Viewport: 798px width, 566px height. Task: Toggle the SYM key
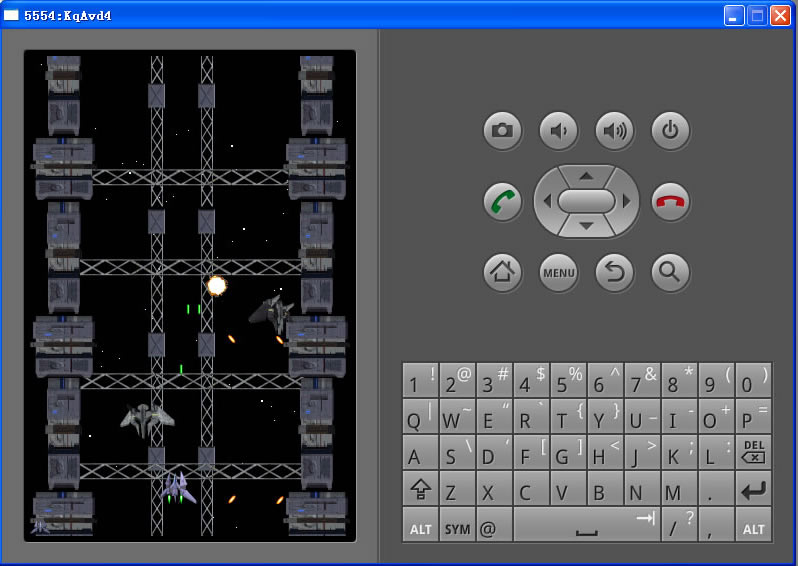457,527
